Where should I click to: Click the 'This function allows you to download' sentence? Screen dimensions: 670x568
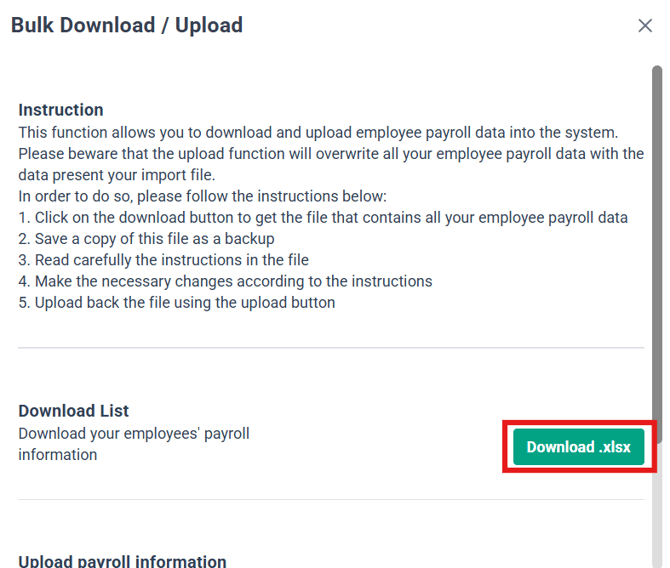318,132
